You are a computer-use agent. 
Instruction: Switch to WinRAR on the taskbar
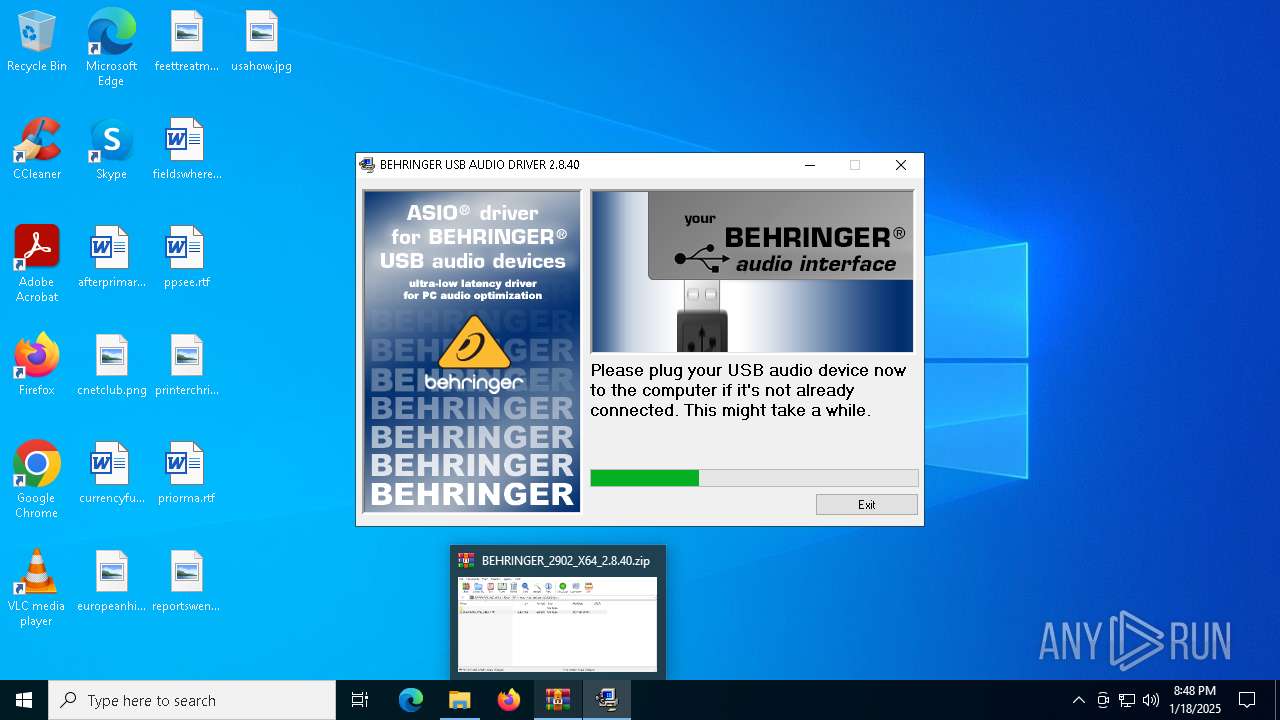557,700
